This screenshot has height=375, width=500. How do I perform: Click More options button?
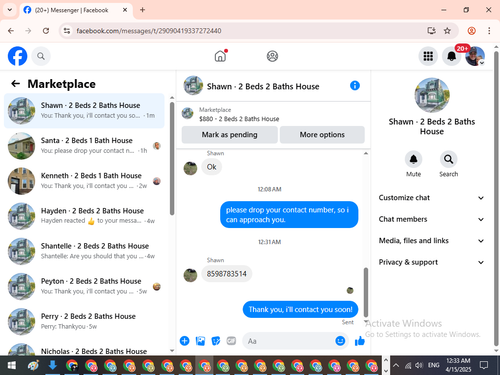tap(322, 135)
